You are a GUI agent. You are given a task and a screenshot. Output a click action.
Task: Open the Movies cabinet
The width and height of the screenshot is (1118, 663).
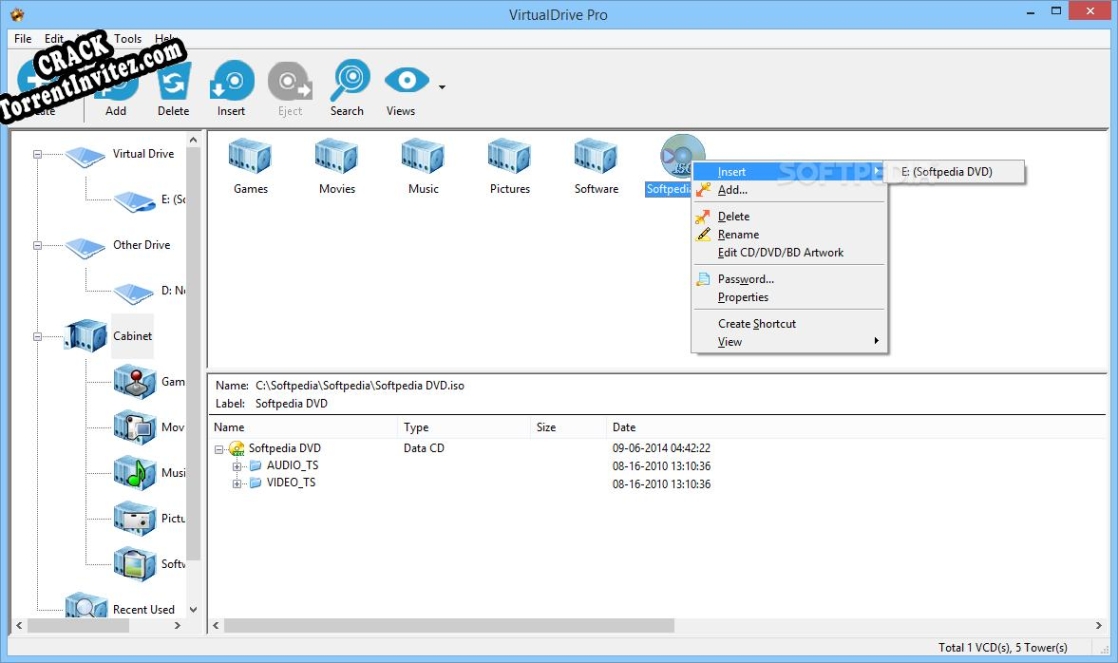click(x=335, y=160)
